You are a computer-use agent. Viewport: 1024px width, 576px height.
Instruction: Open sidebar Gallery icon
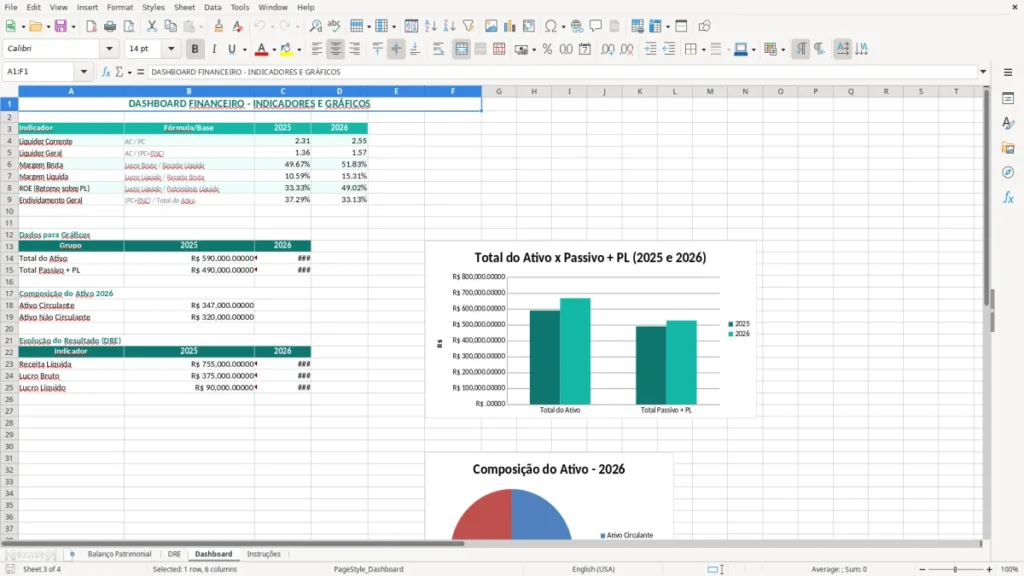(x=1008, y=148)
